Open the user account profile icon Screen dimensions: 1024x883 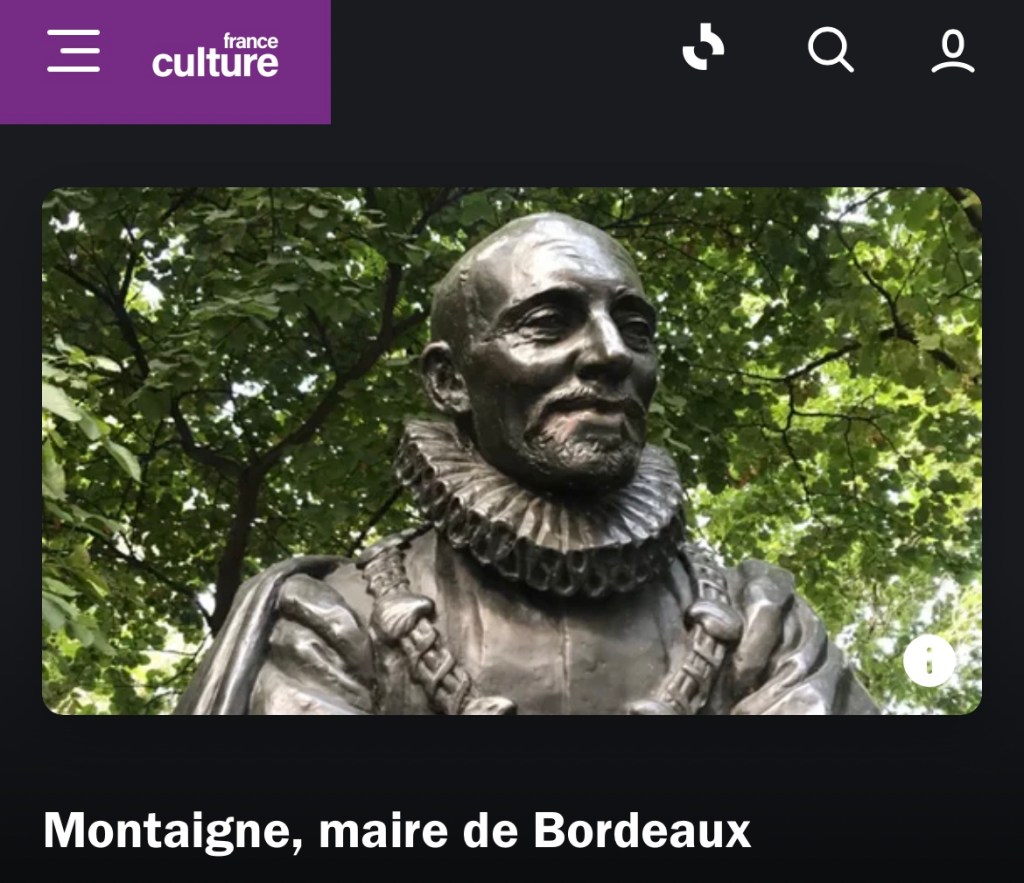[953, 50]
